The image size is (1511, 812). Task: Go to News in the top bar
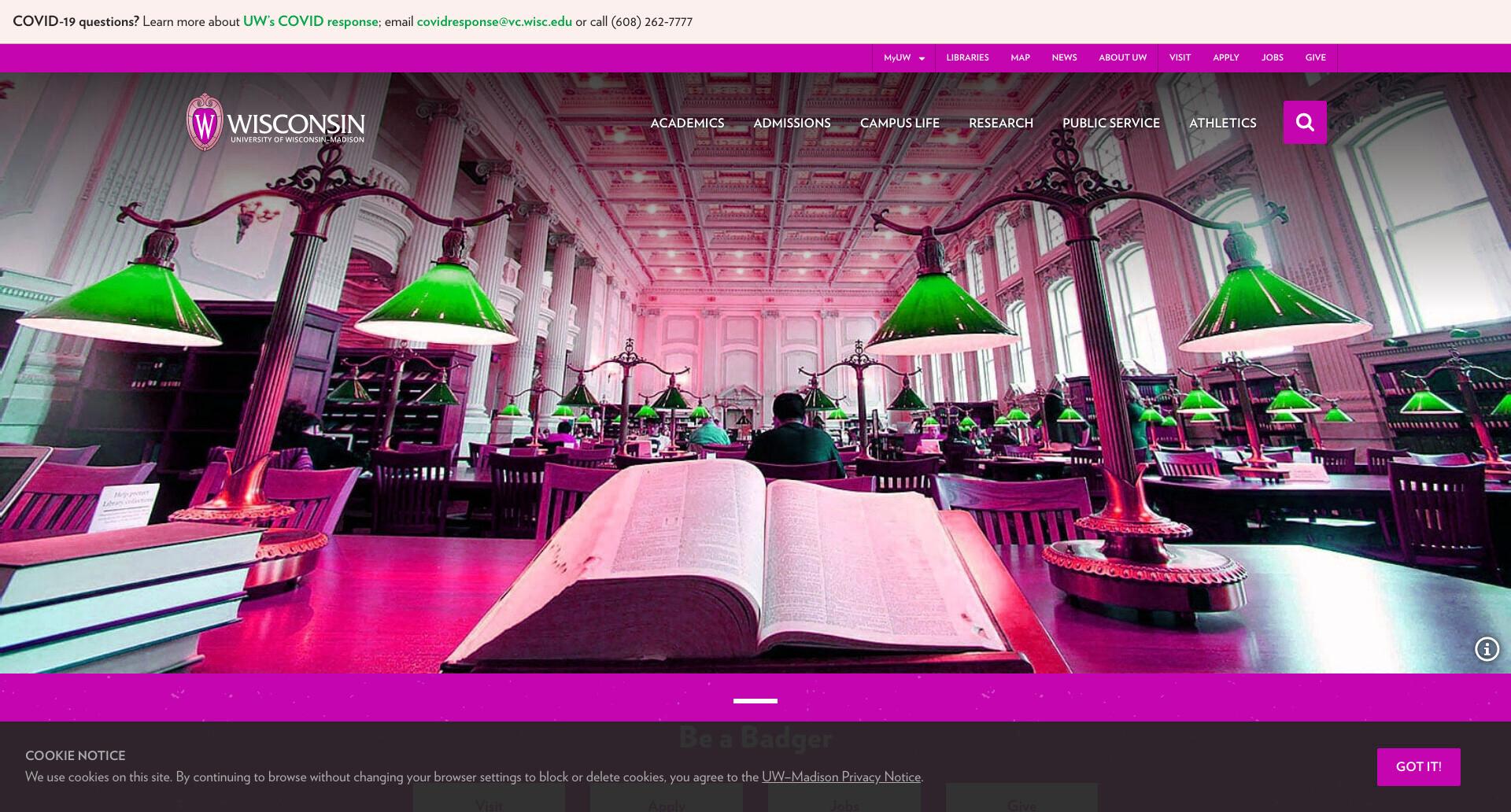coord(1064,57)
